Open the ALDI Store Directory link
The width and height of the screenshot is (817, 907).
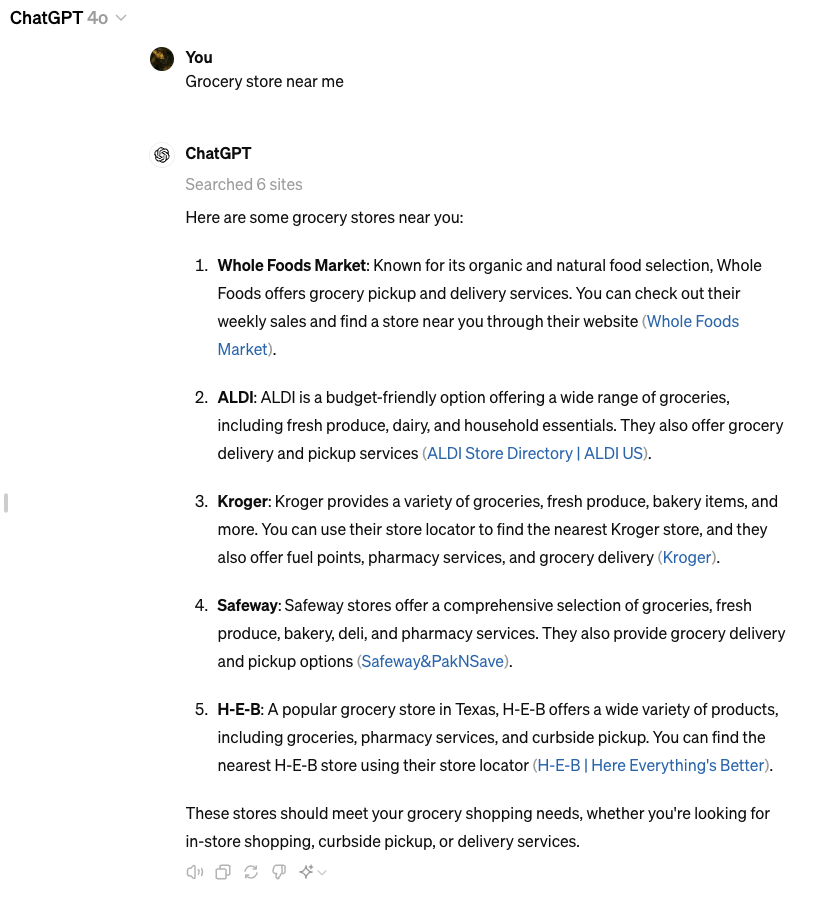coord(535,453)
